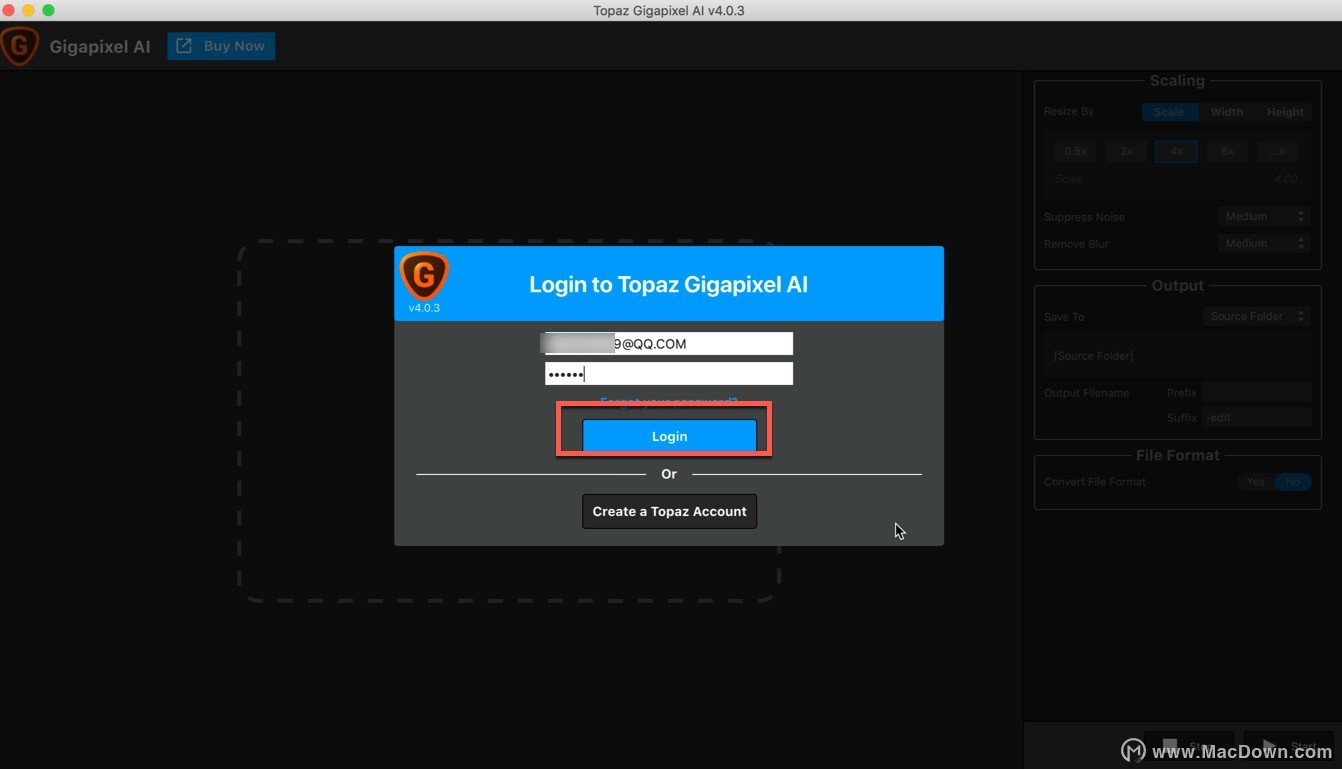Click the Convert File Format label

point(1095,482)
